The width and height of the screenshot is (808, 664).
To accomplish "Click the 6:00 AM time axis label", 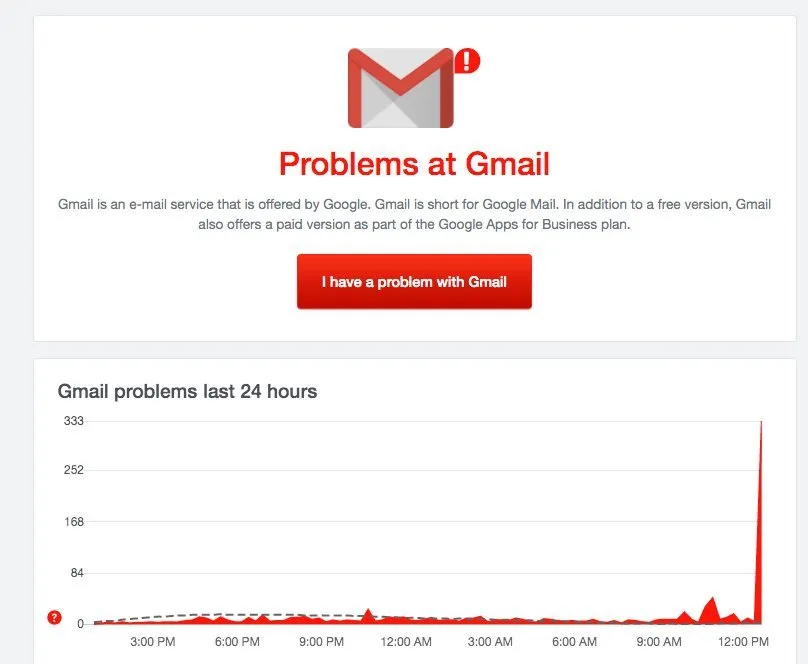I will point(574,642).
